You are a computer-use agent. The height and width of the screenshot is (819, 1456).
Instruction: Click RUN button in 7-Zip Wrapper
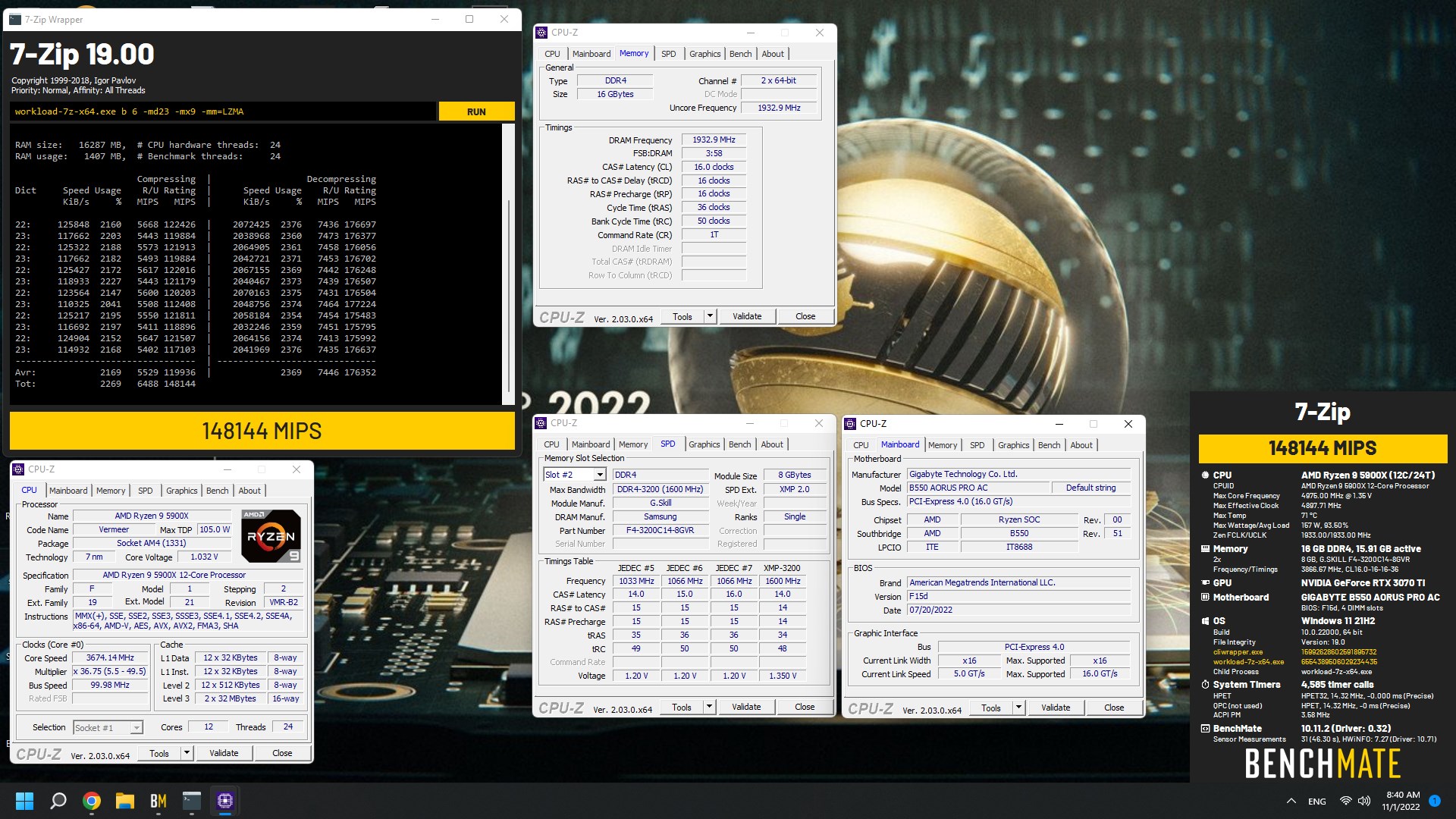click(476, 111)
